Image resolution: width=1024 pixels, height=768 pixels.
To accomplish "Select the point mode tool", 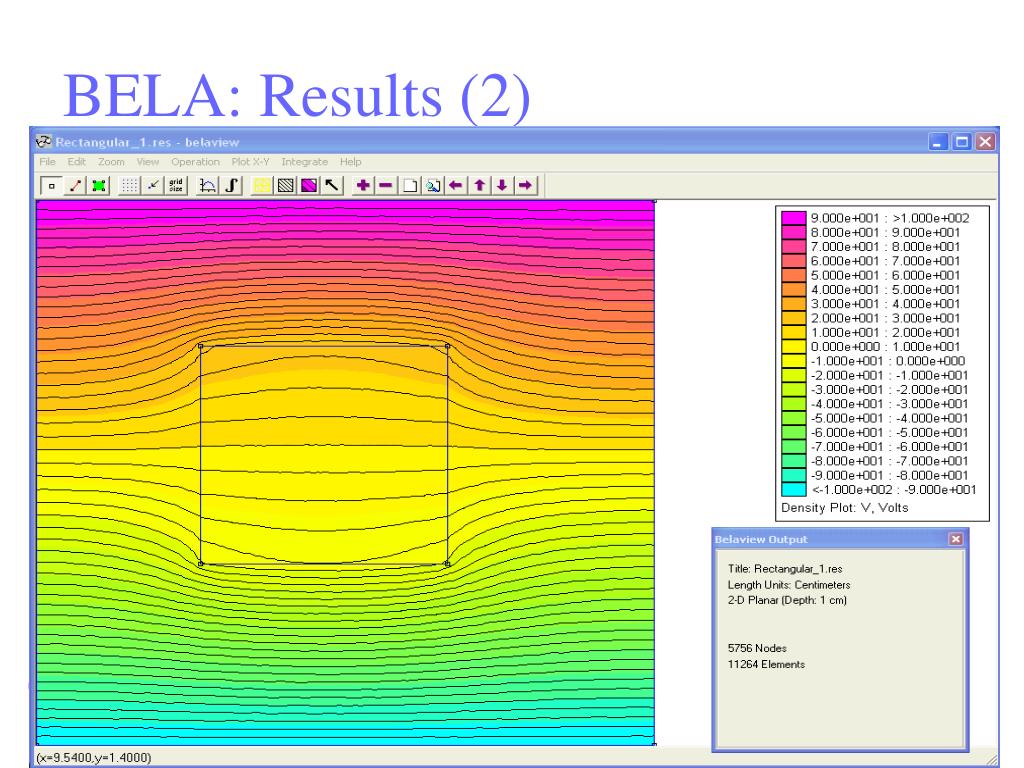I will click(51, 186).
